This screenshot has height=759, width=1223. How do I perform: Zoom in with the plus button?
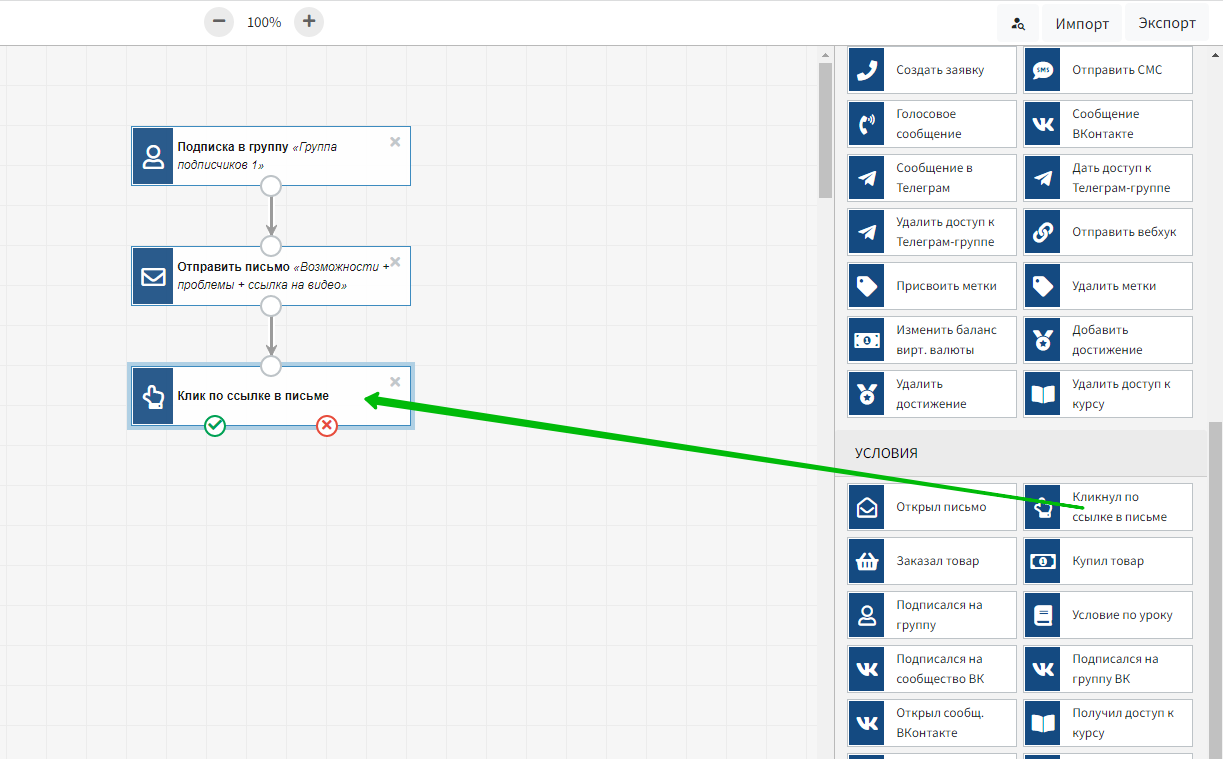tap(309, 21)
